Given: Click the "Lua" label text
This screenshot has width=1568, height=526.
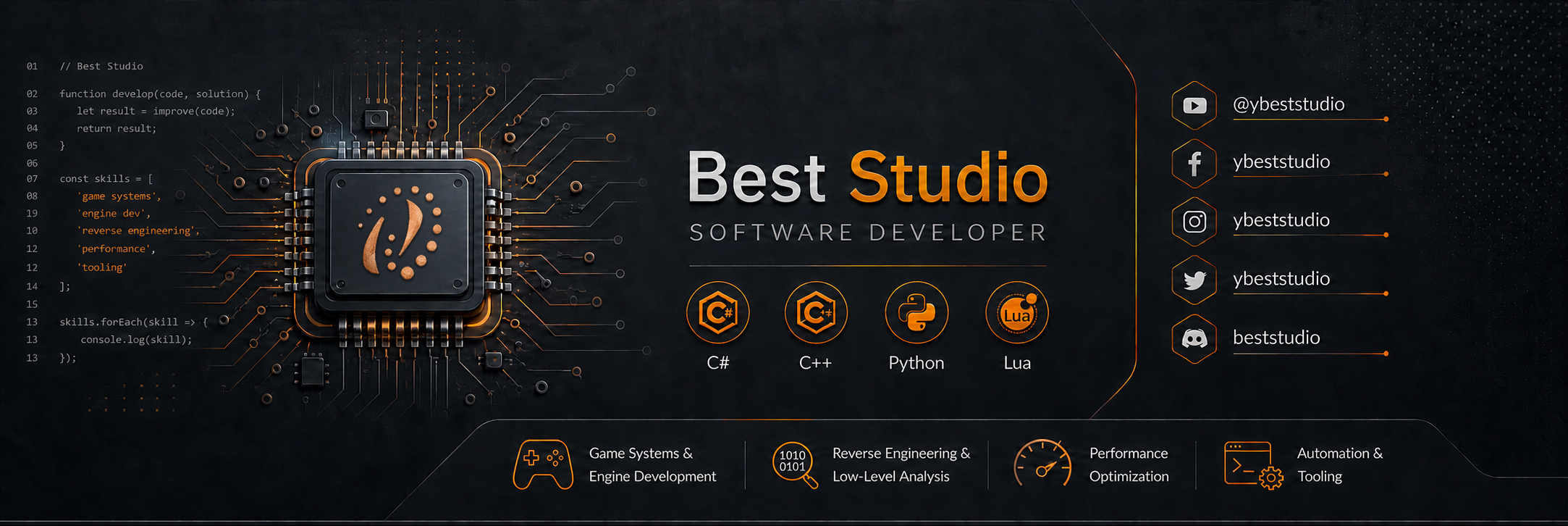Looking at the screenshot, I should tap(1017, 363).
